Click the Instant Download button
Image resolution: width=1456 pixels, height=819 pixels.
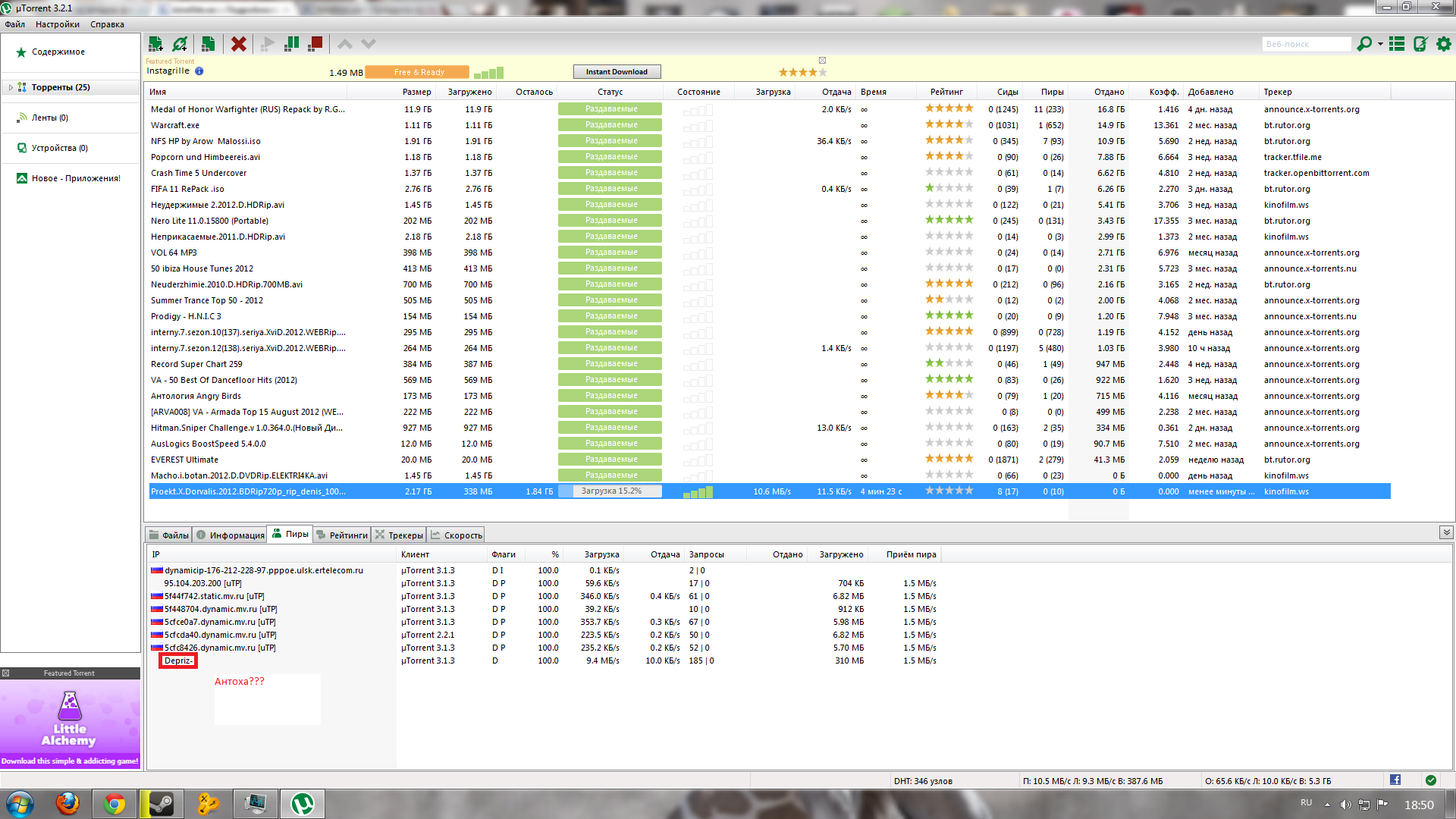click(x=617, y=72)
